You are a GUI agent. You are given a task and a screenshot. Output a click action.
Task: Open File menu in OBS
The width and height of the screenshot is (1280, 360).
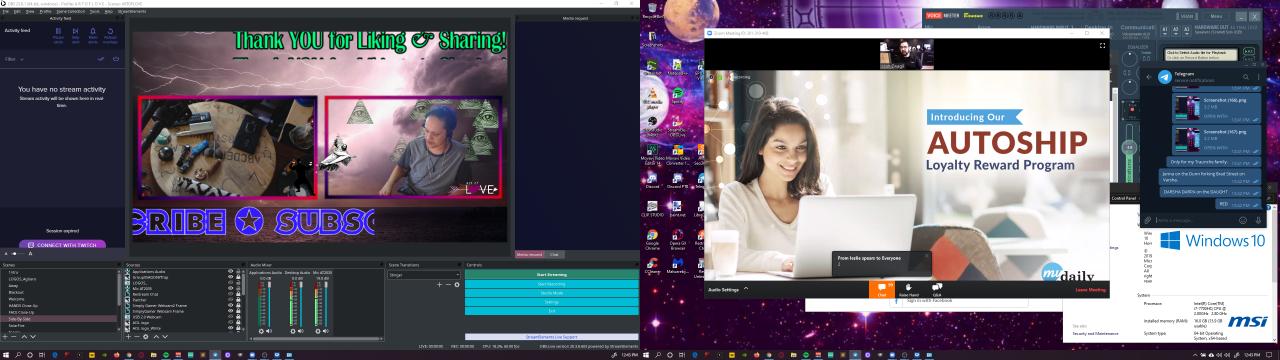(x=5, y=11)
